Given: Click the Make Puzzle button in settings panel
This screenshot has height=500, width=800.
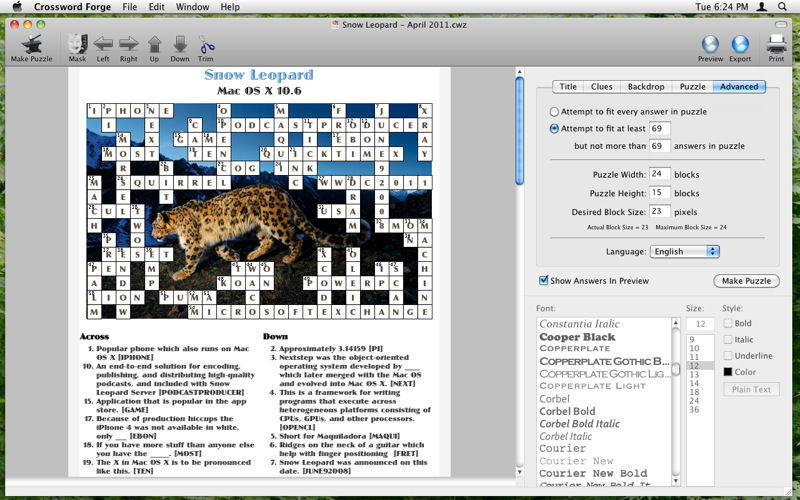Looking at the screenshot, I should click(746, 281).
